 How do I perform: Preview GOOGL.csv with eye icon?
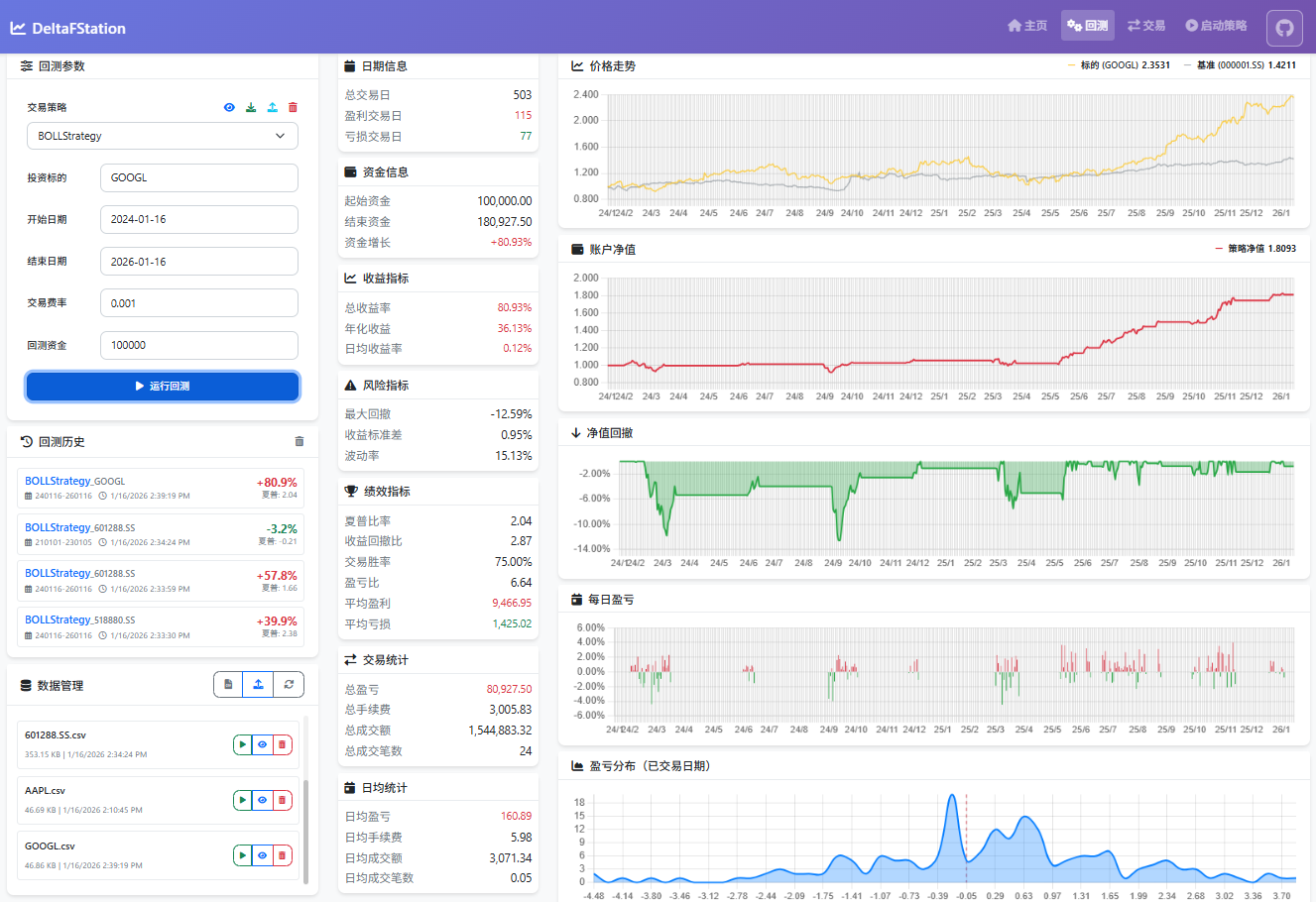[262, 855]
